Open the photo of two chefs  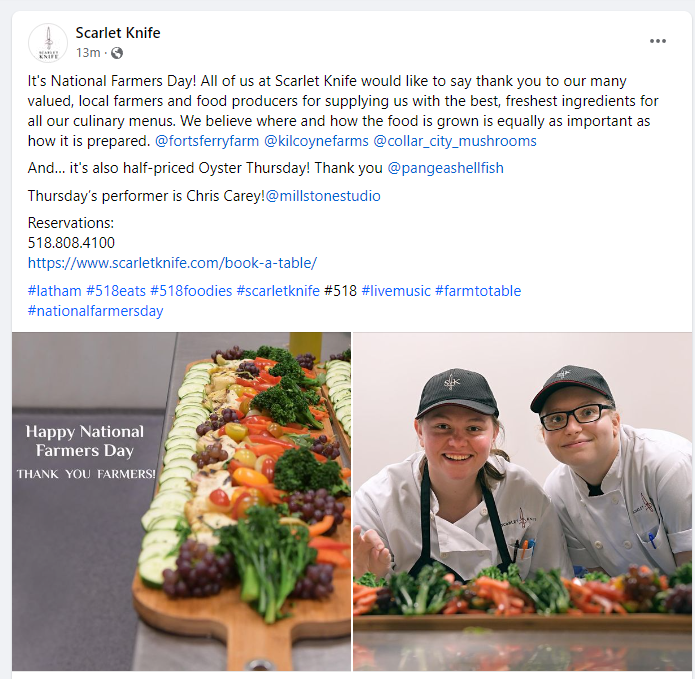point(523,501)
